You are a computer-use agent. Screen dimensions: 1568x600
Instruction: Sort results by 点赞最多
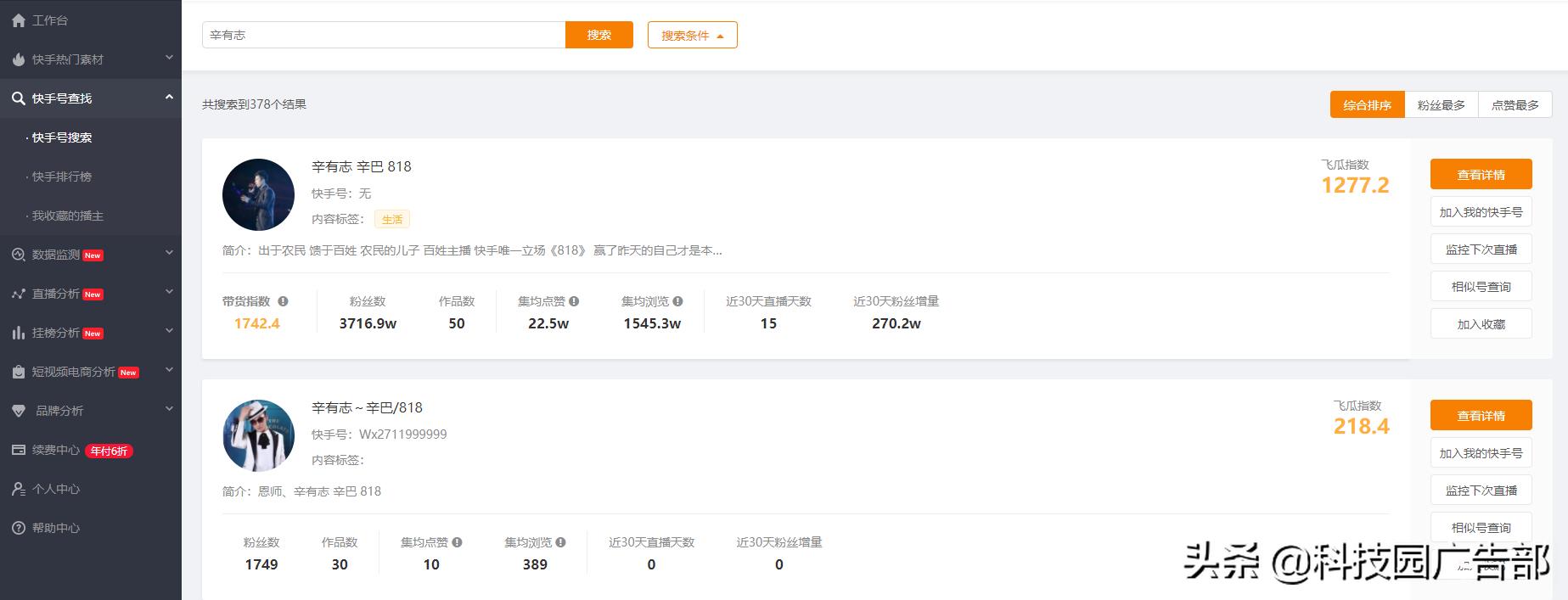(x=1515, y=105)
